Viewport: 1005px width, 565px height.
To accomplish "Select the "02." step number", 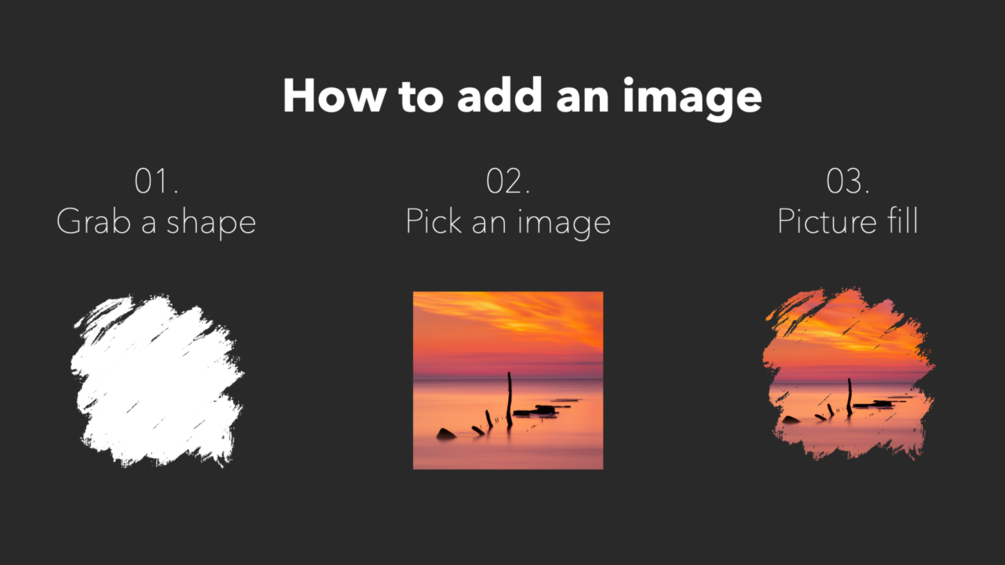I will (508, 182).
